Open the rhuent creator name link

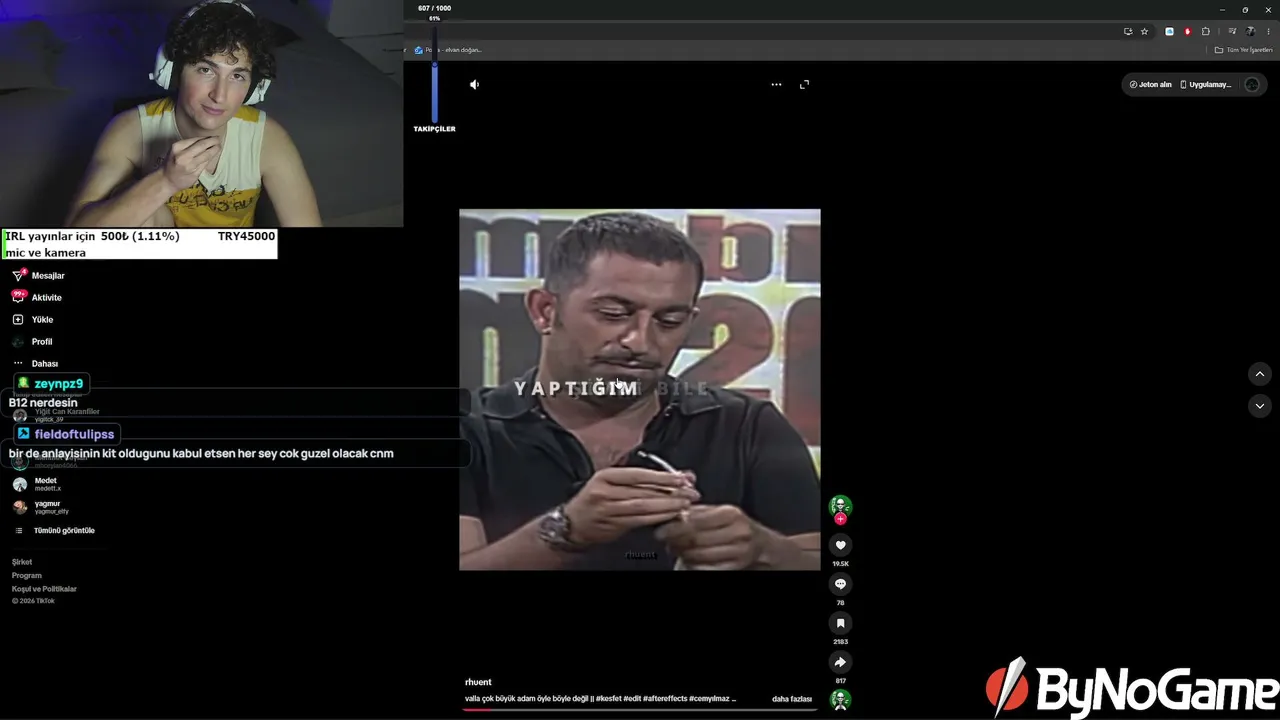tap(478, 682)
